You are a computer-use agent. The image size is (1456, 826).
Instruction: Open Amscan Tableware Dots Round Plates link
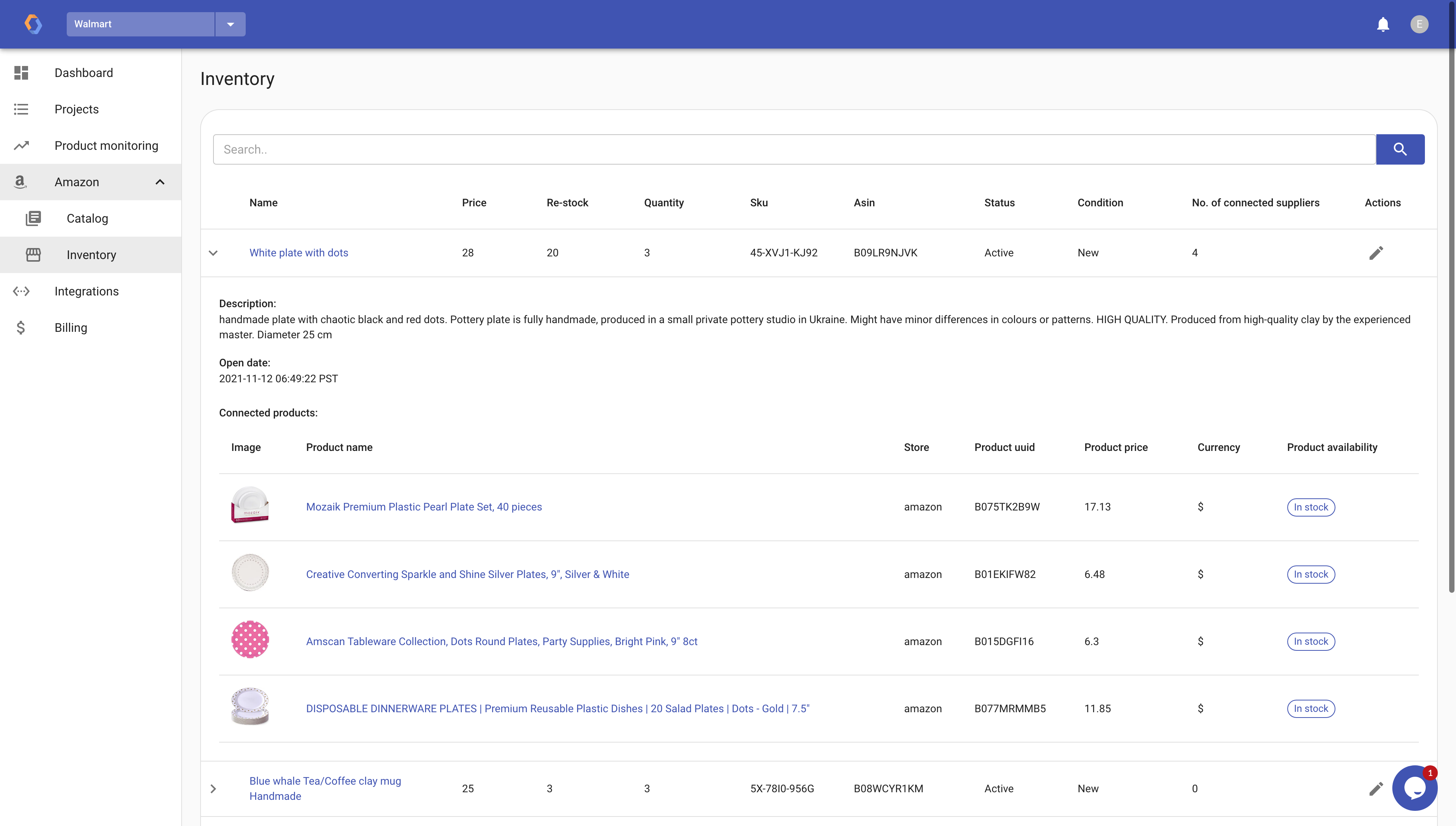point(501,641)
